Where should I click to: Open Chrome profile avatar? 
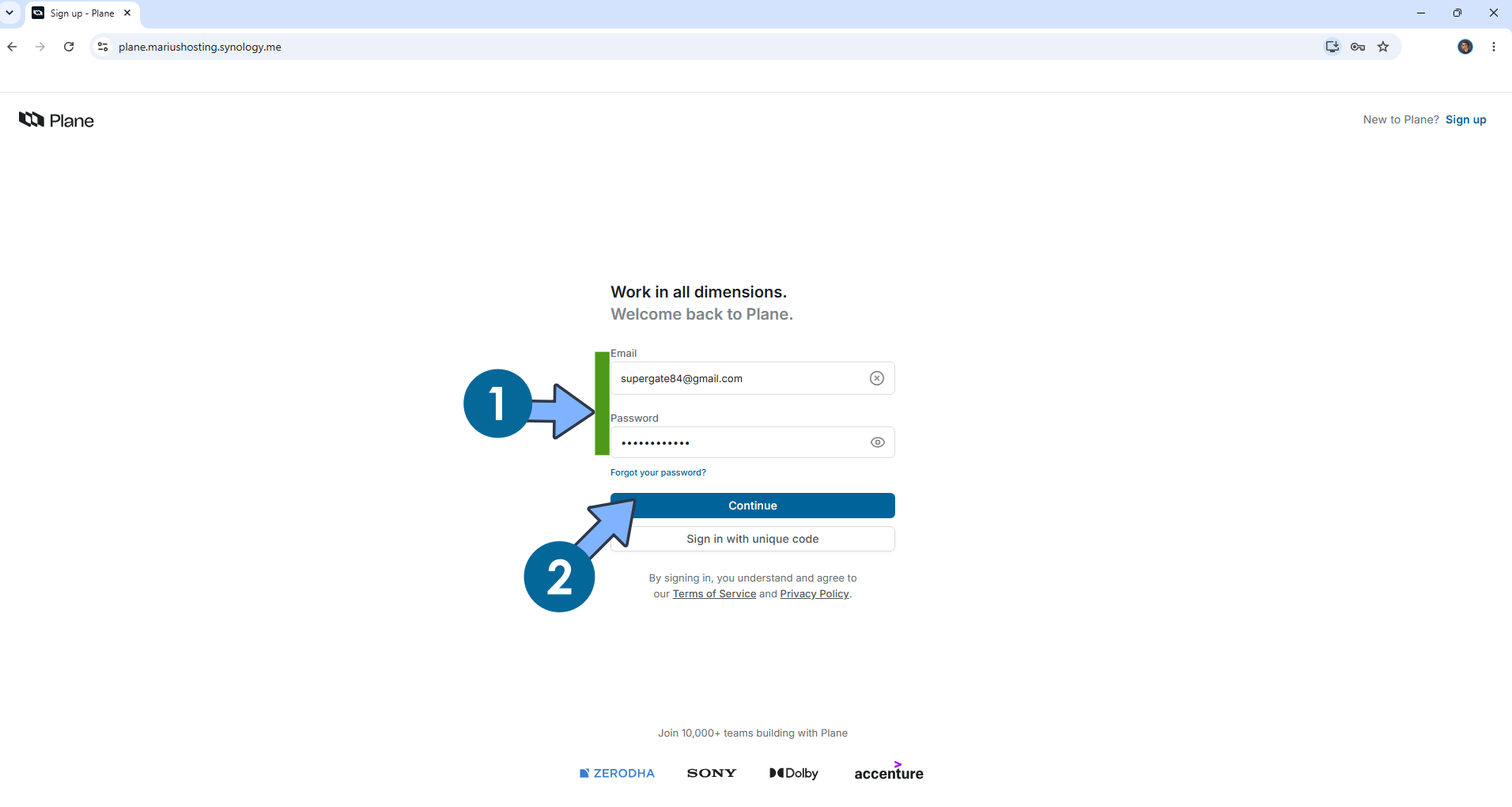click(x=1465, y=47)
